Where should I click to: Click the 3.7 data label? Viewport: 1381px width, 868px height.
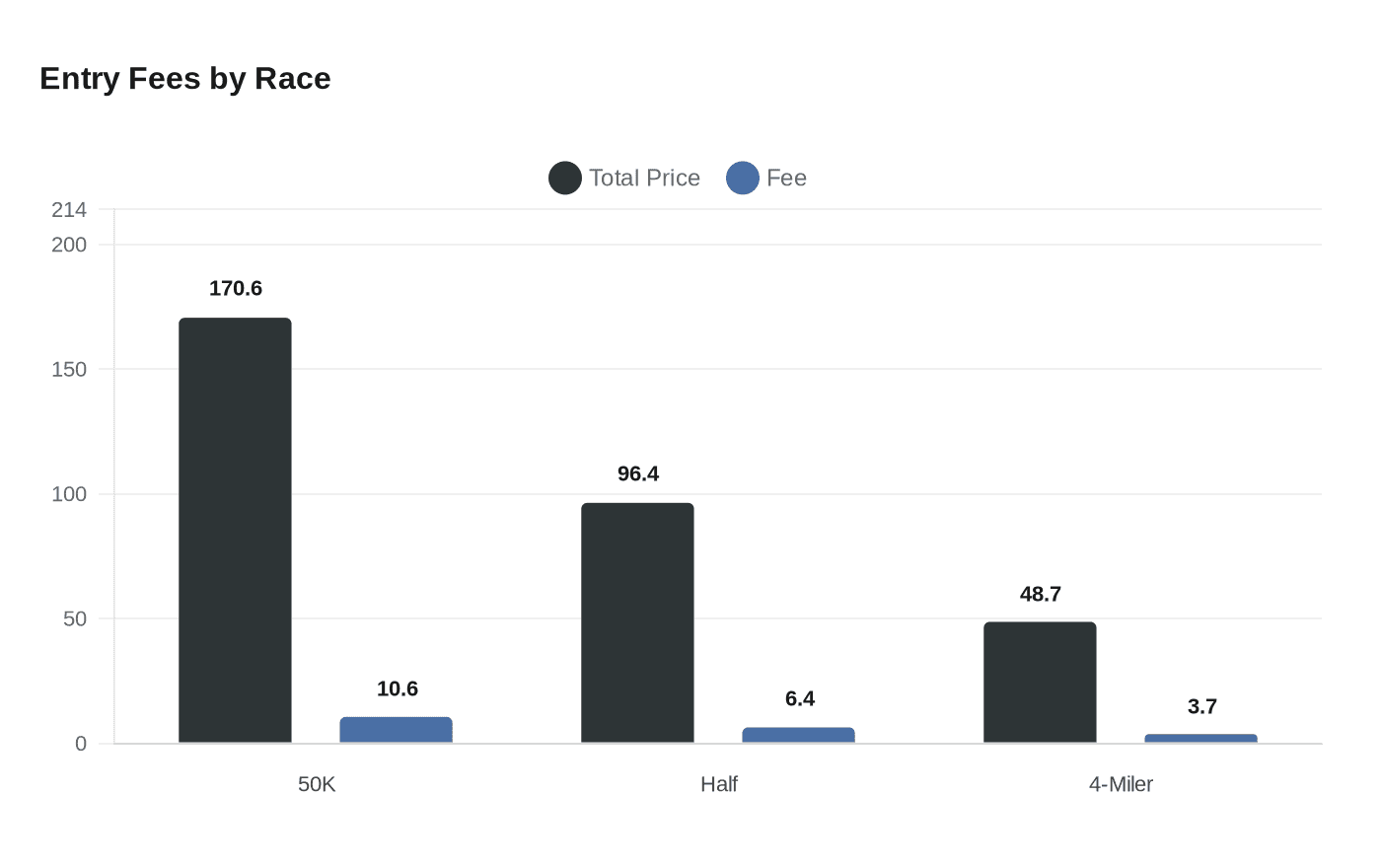(1202, 707)
